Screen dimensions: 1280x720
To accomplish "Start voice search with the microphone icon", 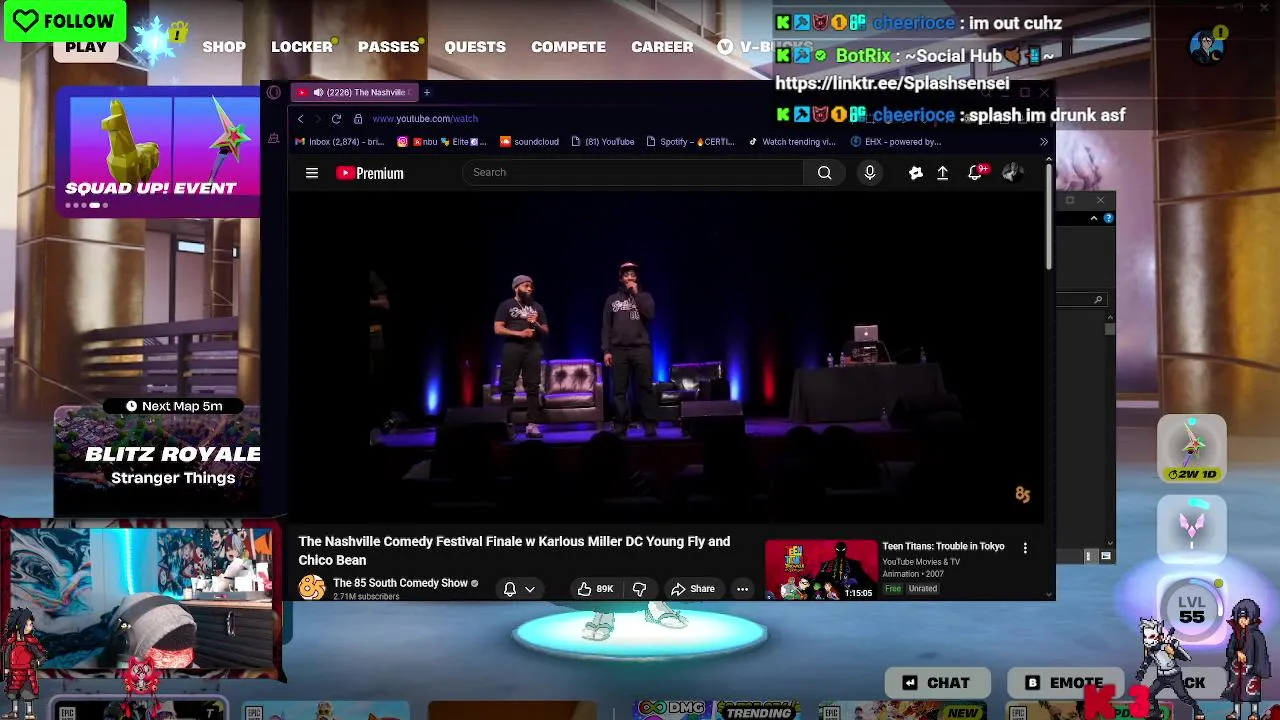I will pos(870,173).
